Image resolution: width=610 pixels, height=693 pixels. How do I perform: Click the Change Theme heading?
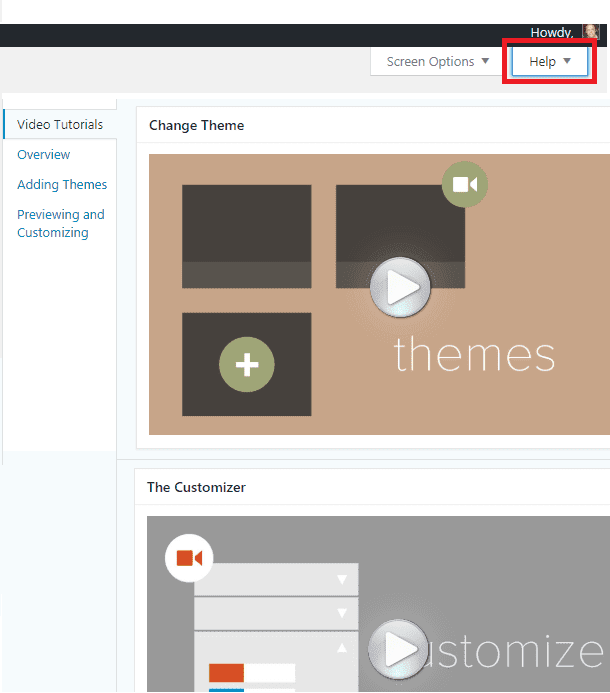pyautogui.click(x=197, y=126)
